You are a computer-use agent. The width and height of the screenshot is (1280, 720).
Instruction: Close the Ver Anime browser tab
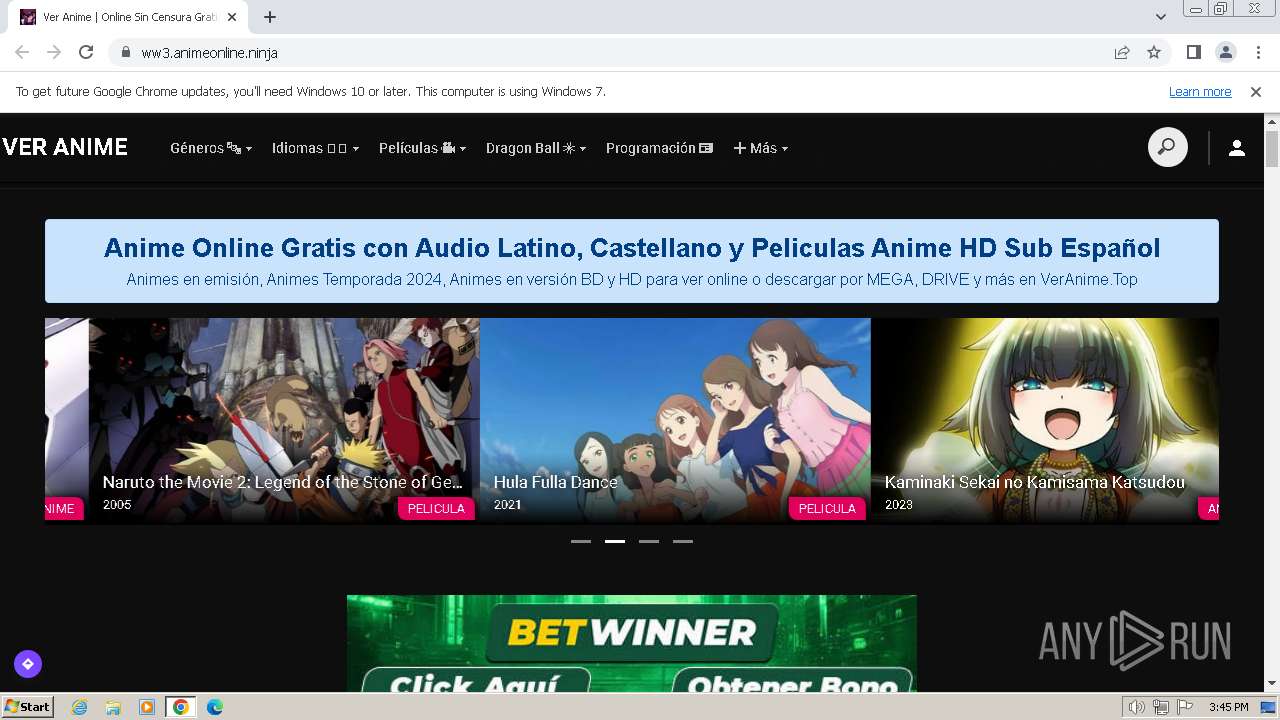(x=232, y=17)
